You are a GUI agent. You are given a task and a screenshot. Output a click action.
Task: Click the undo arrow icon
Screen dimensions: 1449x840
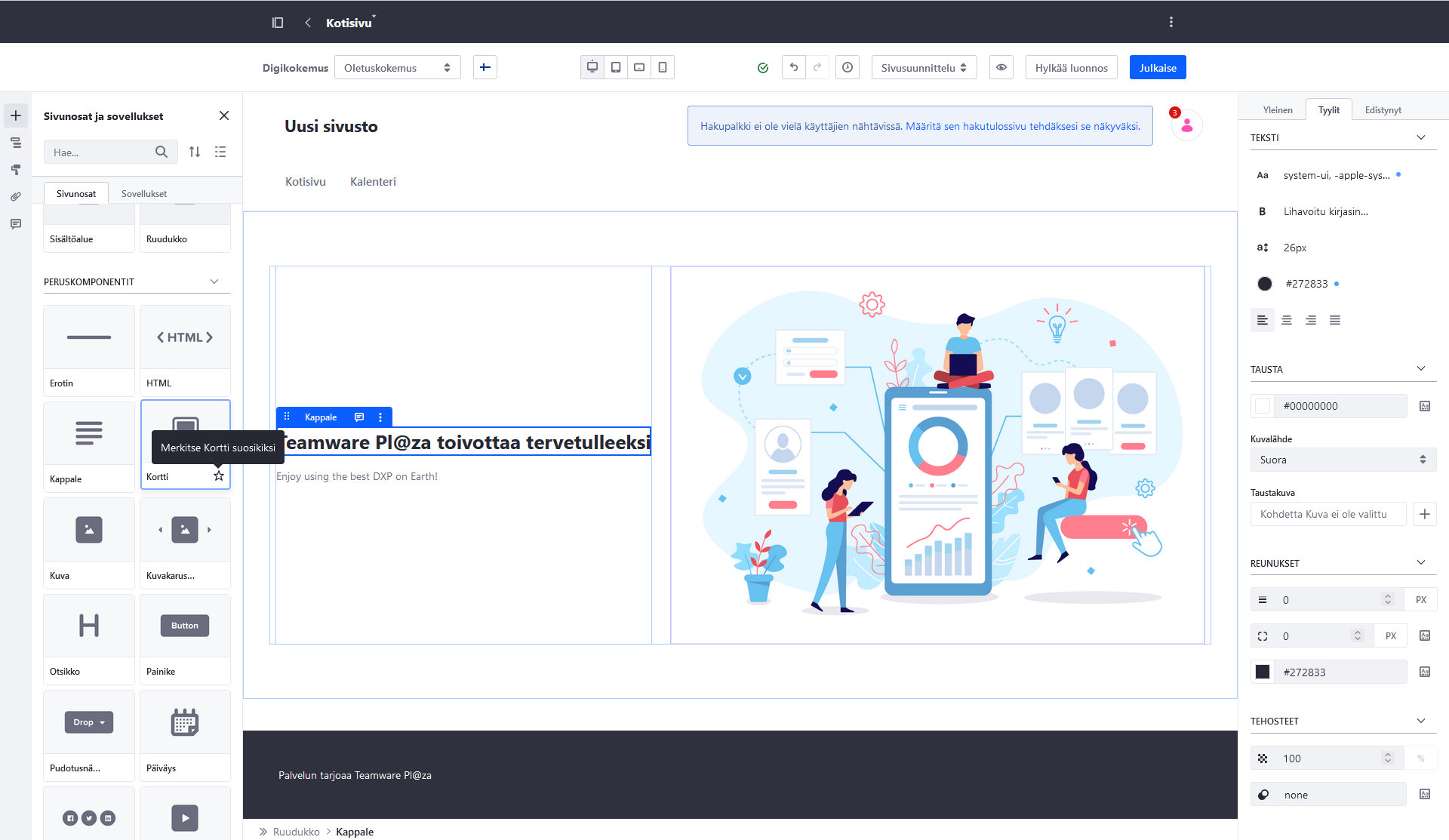pos(794,68)
